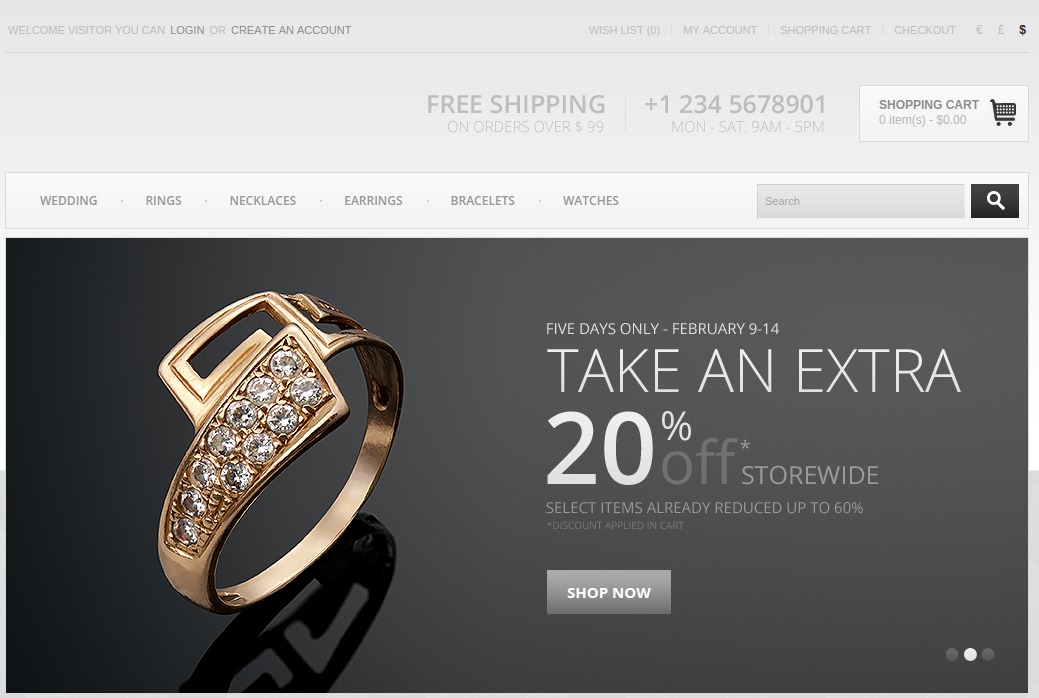
Task: Open the Earrings menu item
Action: tap(373, 200)
